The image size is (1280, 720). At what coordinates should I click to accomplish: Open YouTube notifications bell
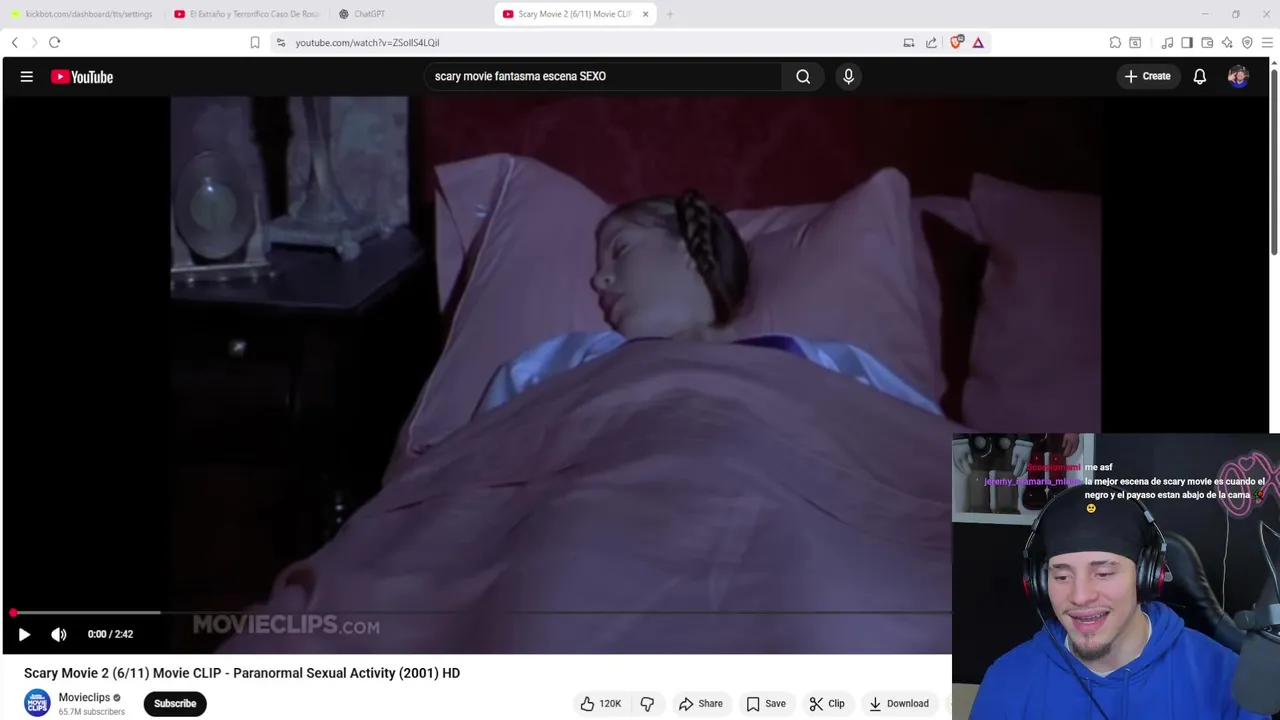1199,76
